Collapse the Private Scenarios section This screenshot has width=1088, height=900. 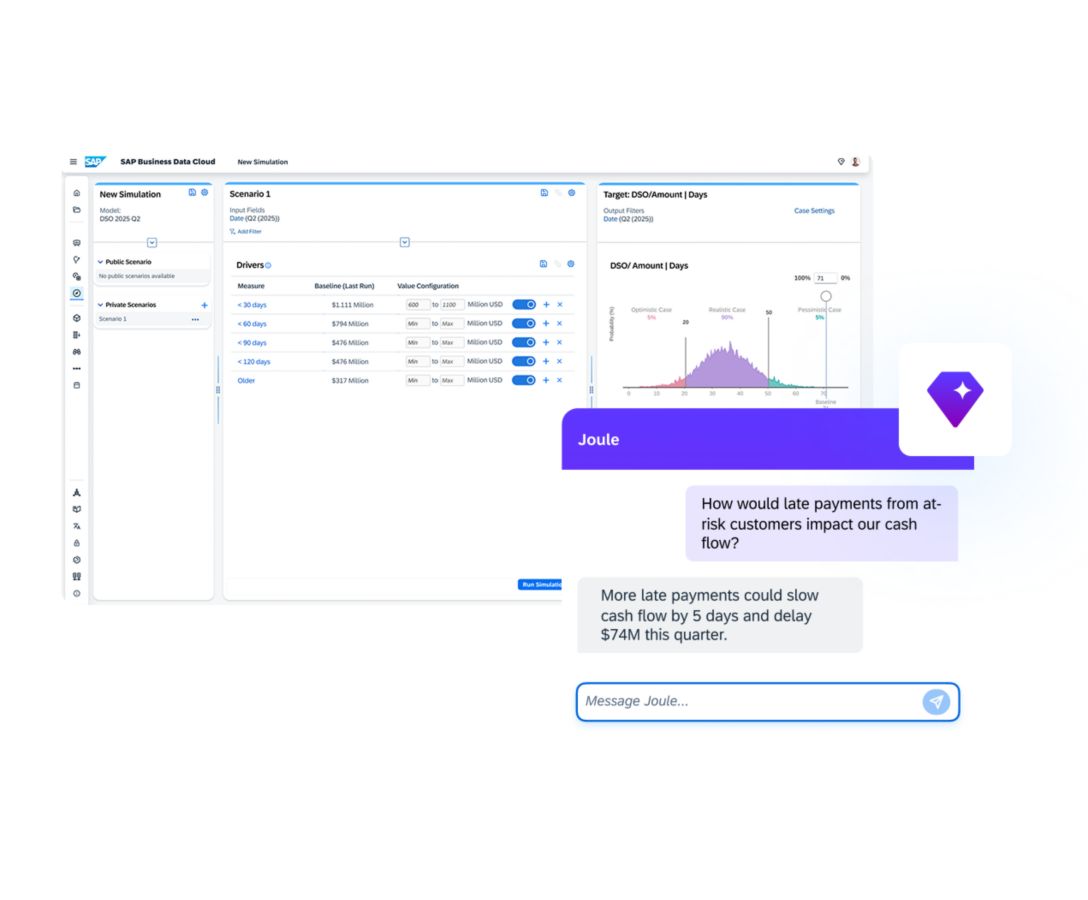100,305
